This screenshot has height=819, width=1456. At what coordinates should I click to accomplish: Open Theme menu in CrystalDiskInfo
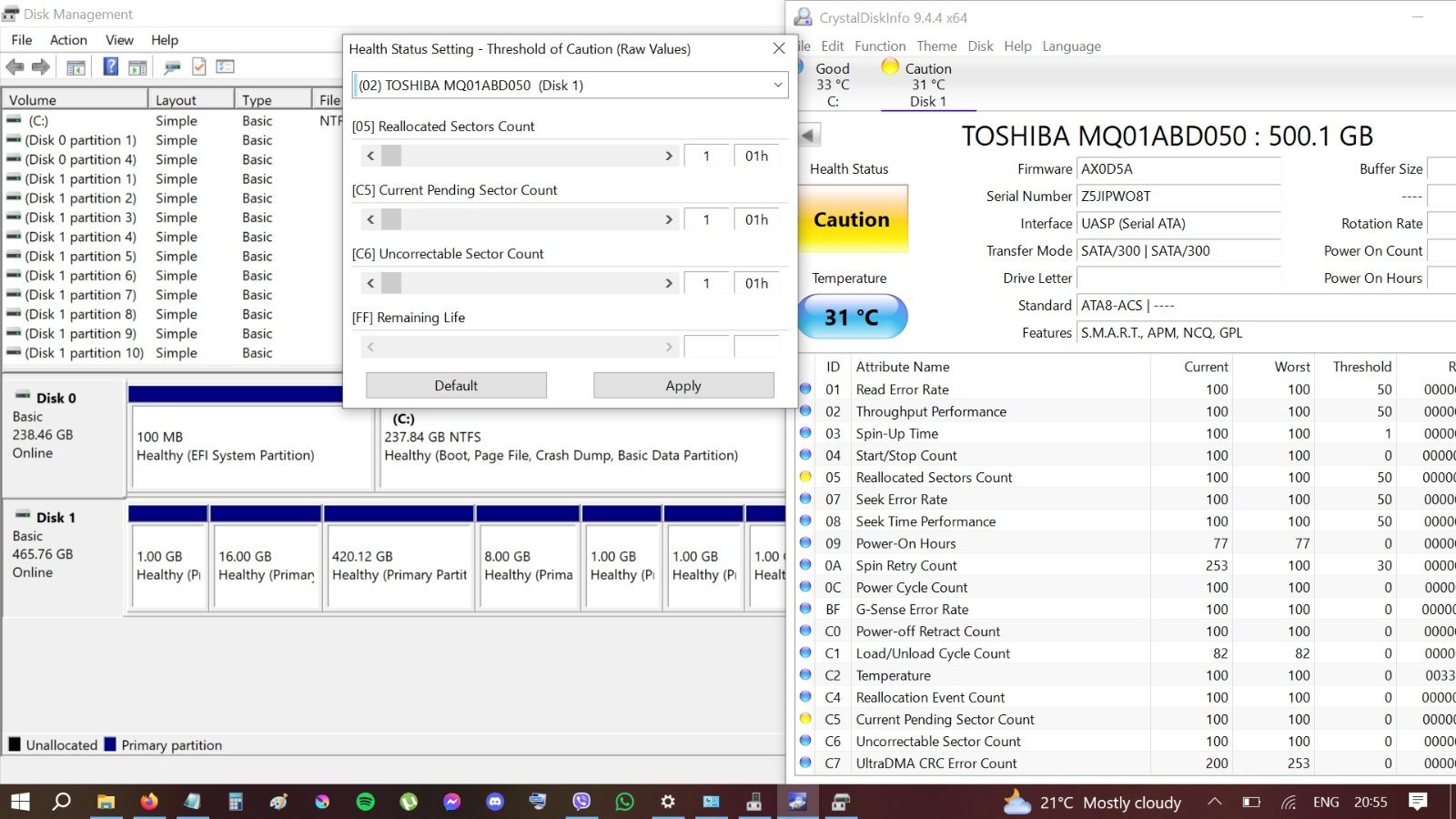(x=936, y=46)
